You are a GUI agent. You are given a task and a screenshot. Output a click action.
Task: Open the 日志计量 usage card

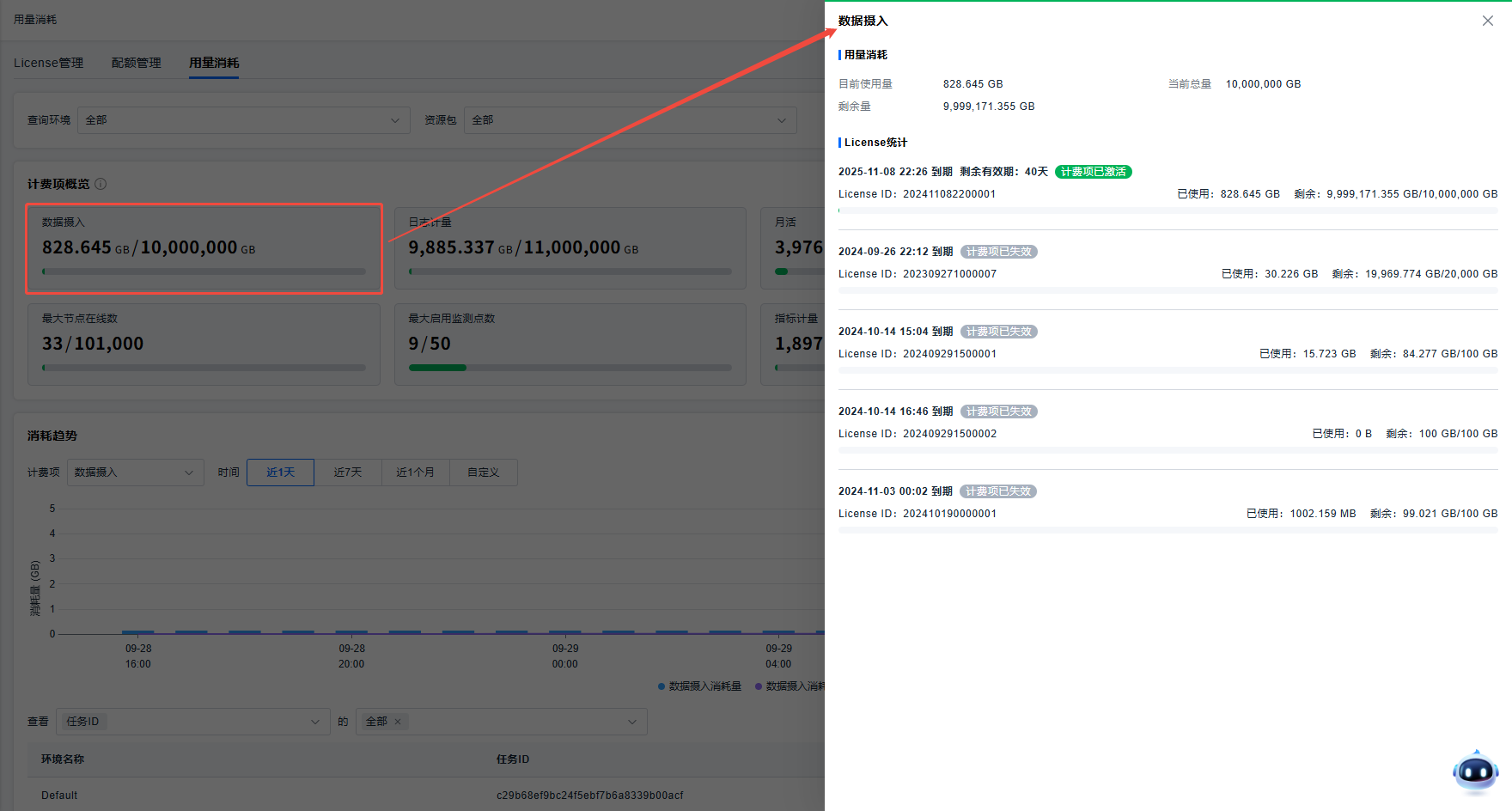coord(570,248)
